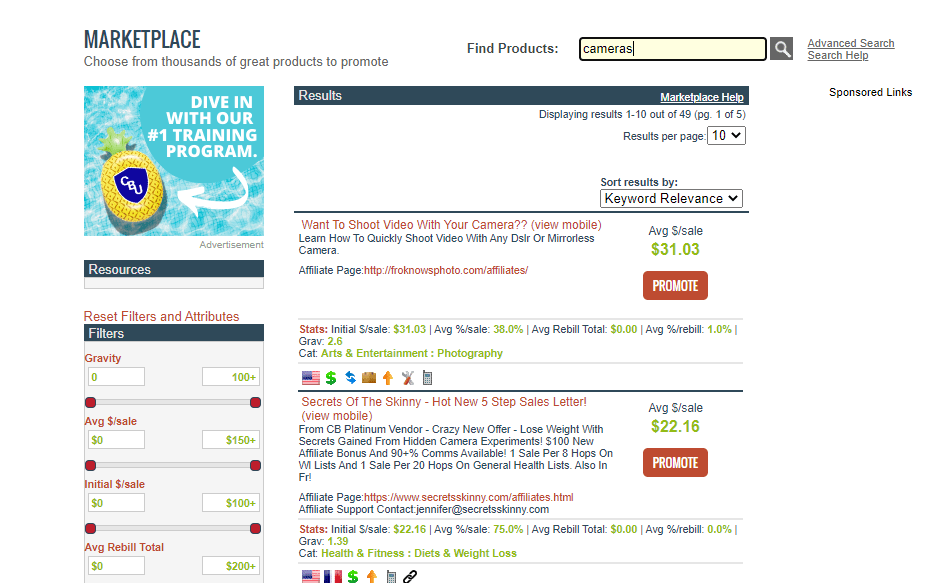
Task: Click the Avg Rebill Total maximum field showing $200+
Action: click(x=231, y=565)
